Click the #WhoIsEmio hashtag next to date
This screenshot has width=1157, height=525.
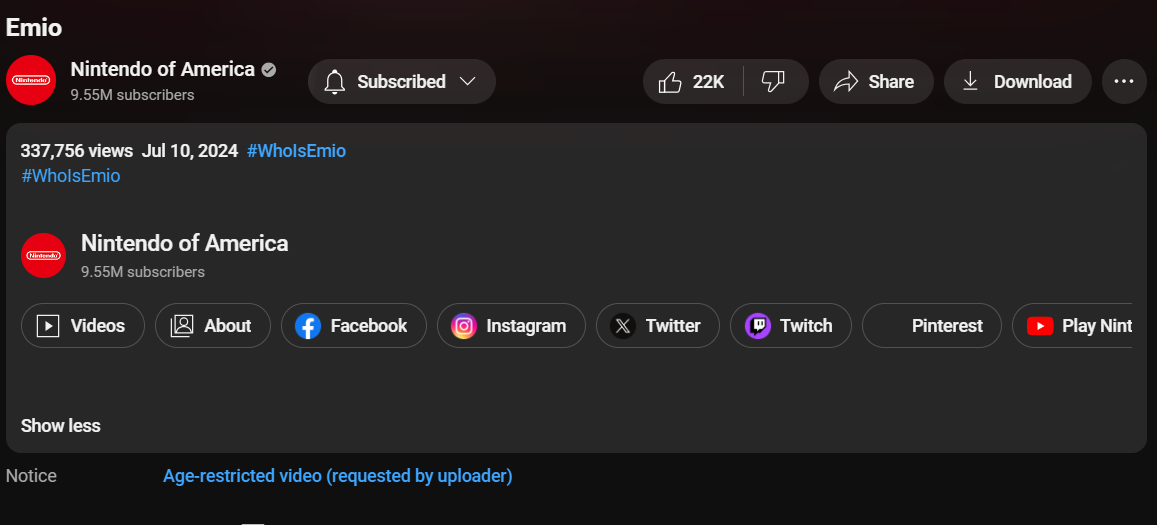click(296, 151)
